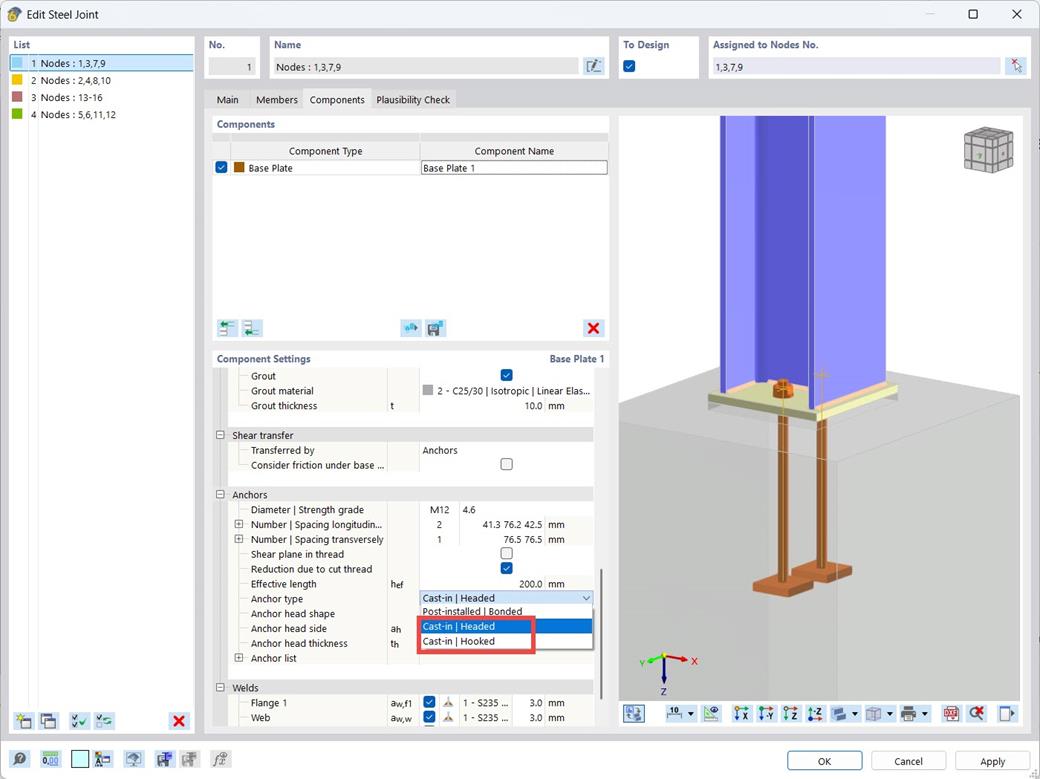Expand the Anchor list tree row

click(x=239, y=658)
